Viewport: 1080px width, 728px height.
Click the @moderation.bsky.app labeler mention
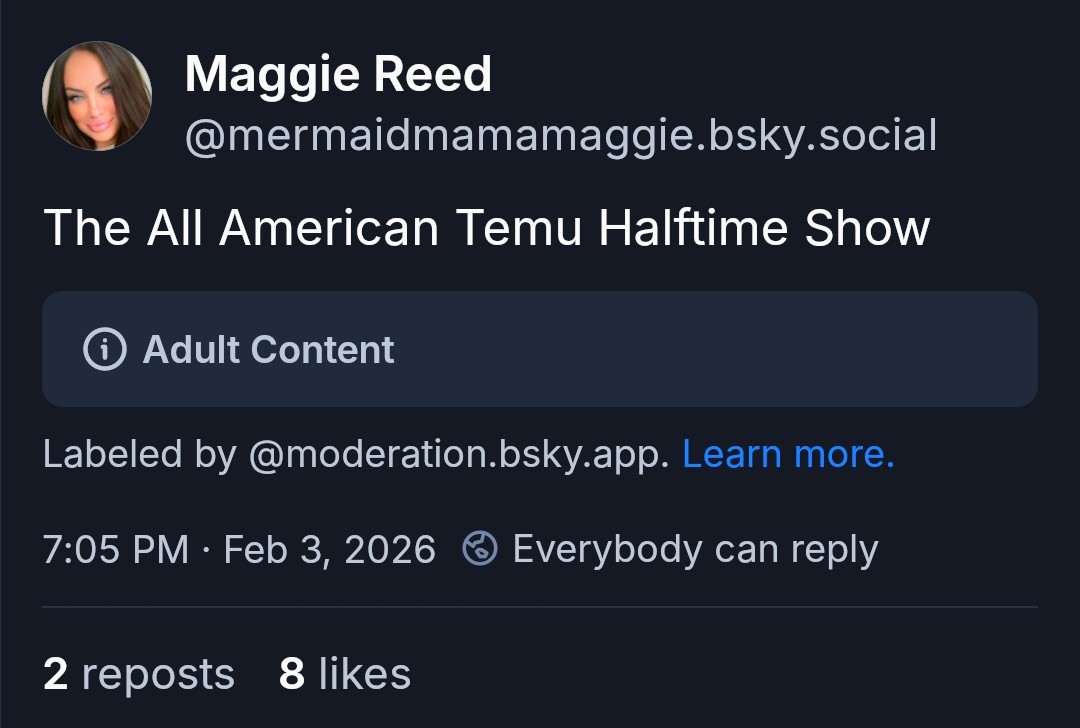[x=457, y=455]
